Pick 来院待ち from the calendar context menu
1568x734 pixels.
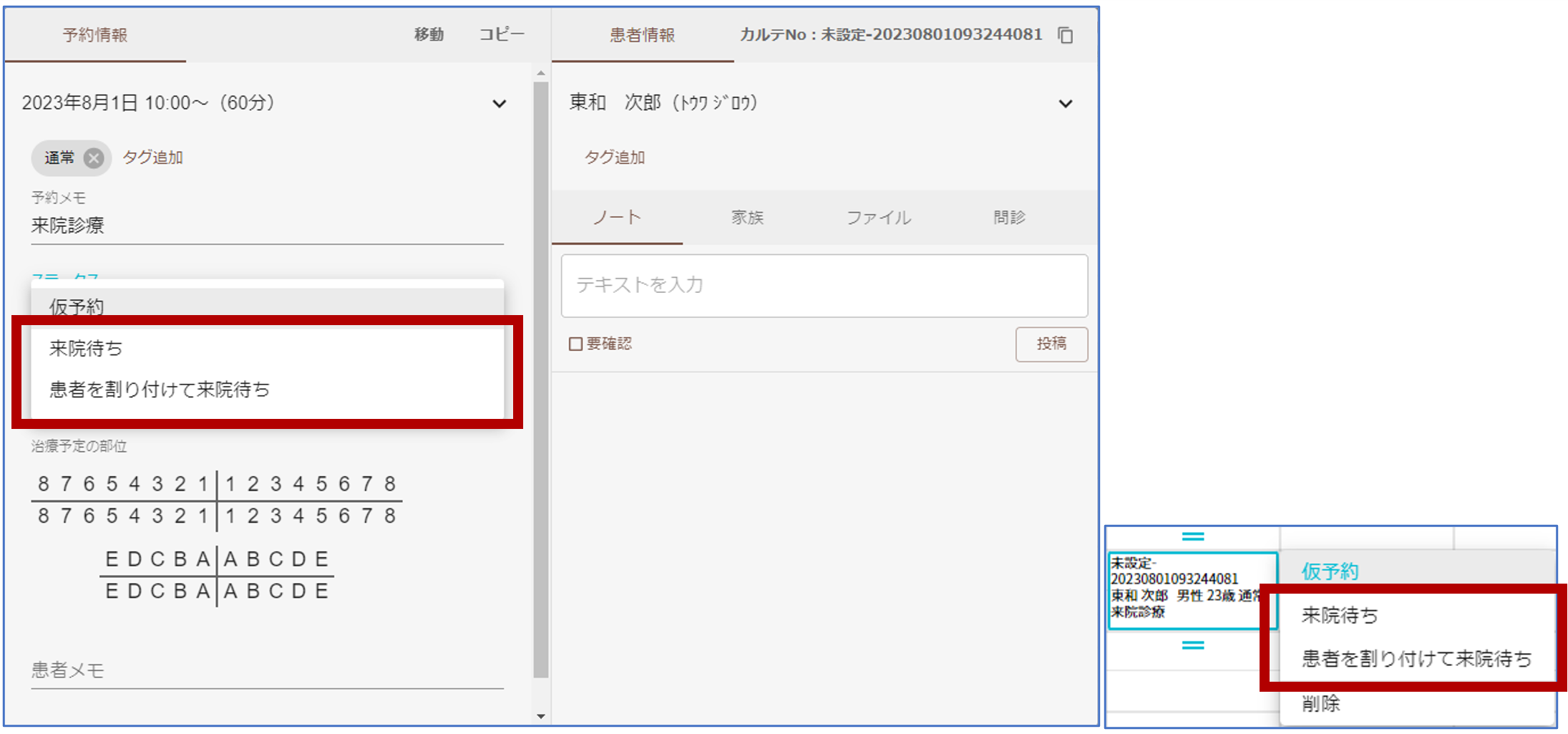[x=1339, y=615]
